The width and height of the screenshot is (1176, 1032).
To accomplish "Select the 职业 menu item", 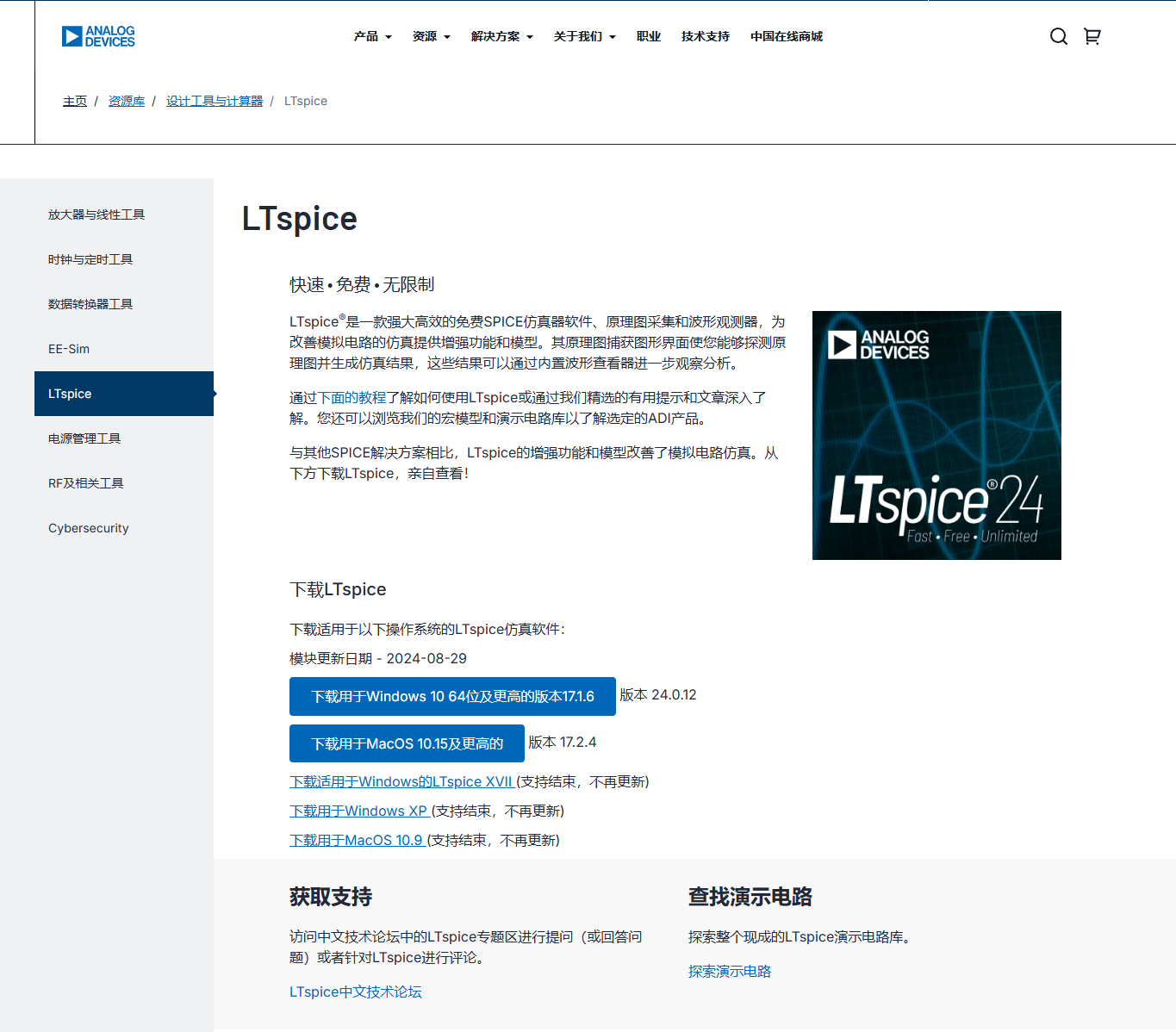I will point(648,36).
